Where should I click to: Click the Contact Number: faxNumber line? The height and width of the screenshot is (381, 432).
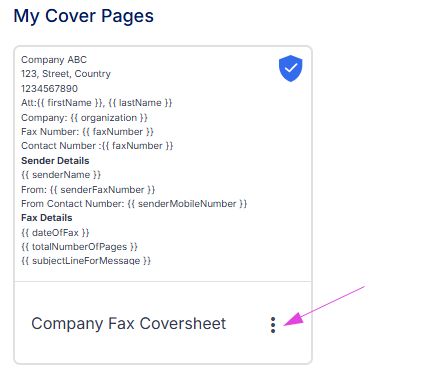(x=97, y=146)
